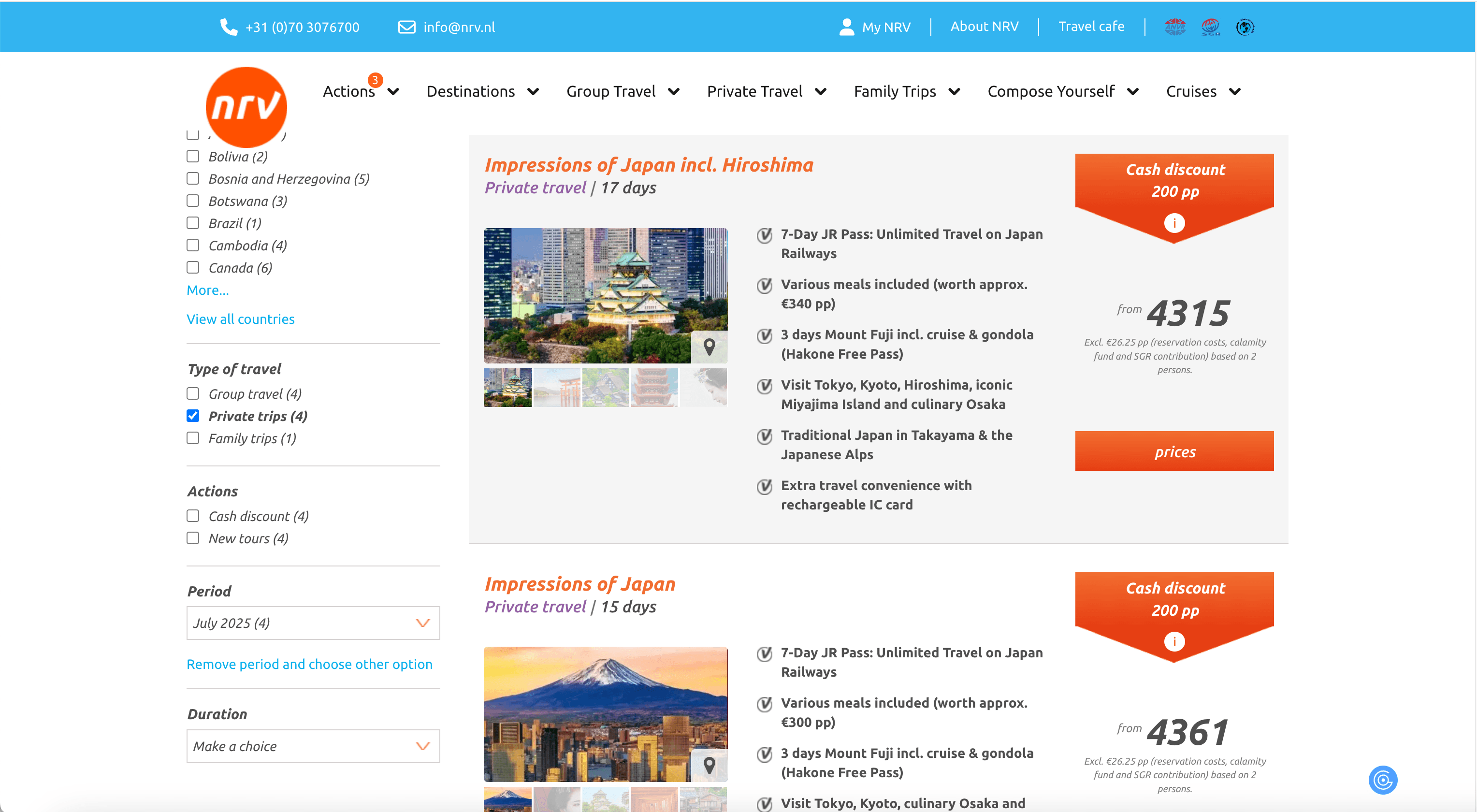Click the NRV orange logo
Viewport: 1477px width, 812px height.
[246, 107]
